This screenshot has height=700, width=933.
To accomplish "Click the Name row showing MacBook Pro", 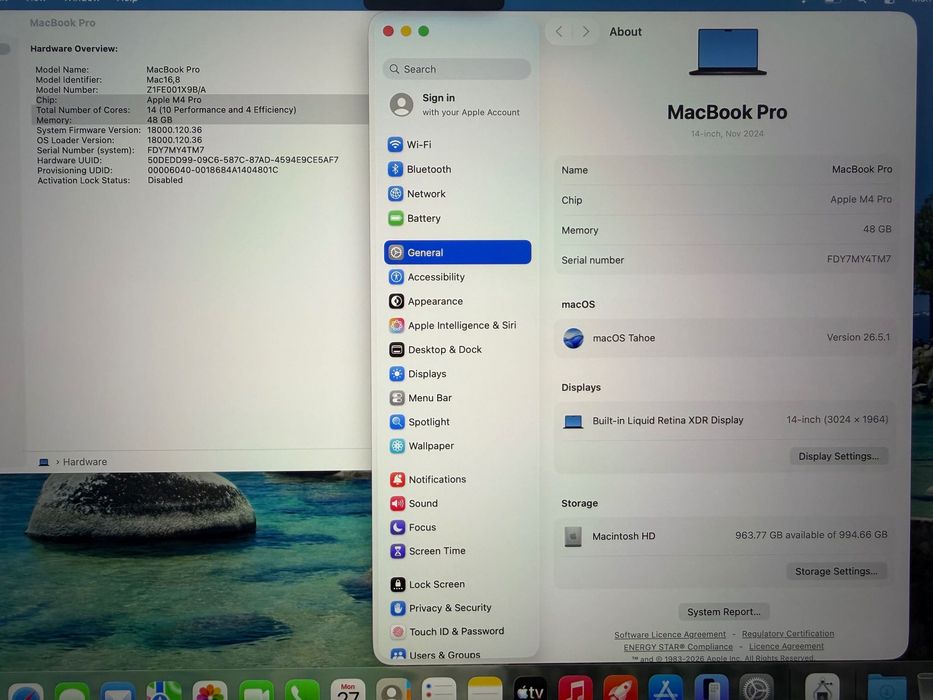I will [726, 170].
